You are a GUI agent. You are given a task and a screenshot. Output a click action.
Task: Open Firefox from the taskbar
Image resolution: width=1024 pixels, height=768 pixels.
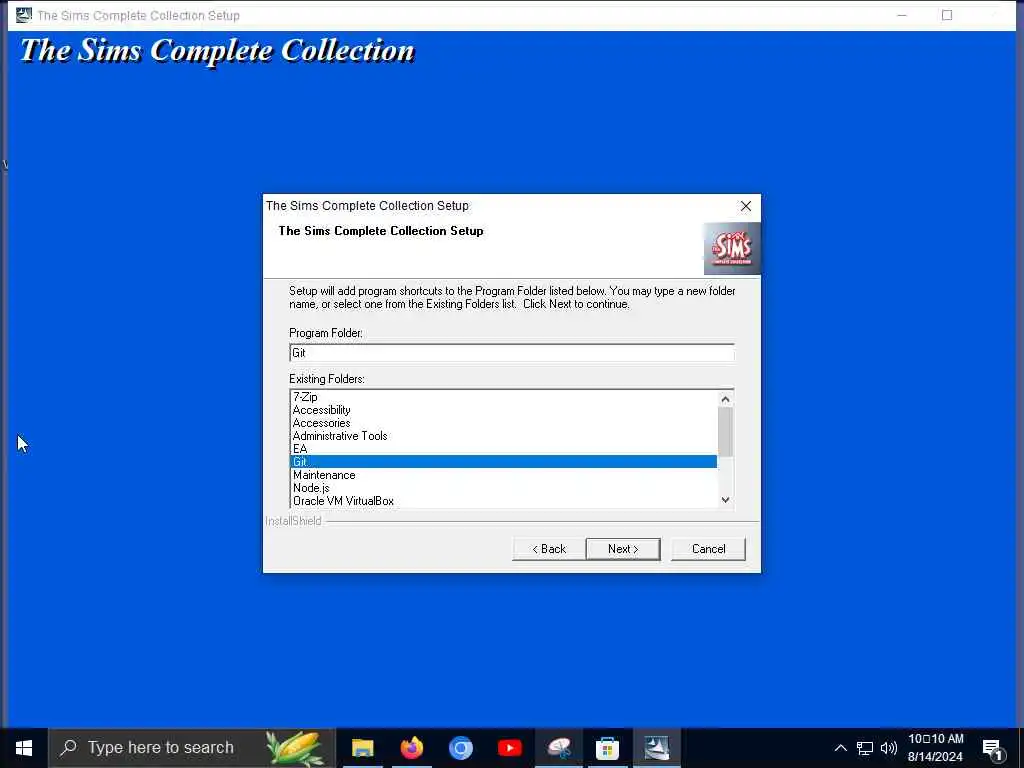pyautogui.click(x=411, y=748)
